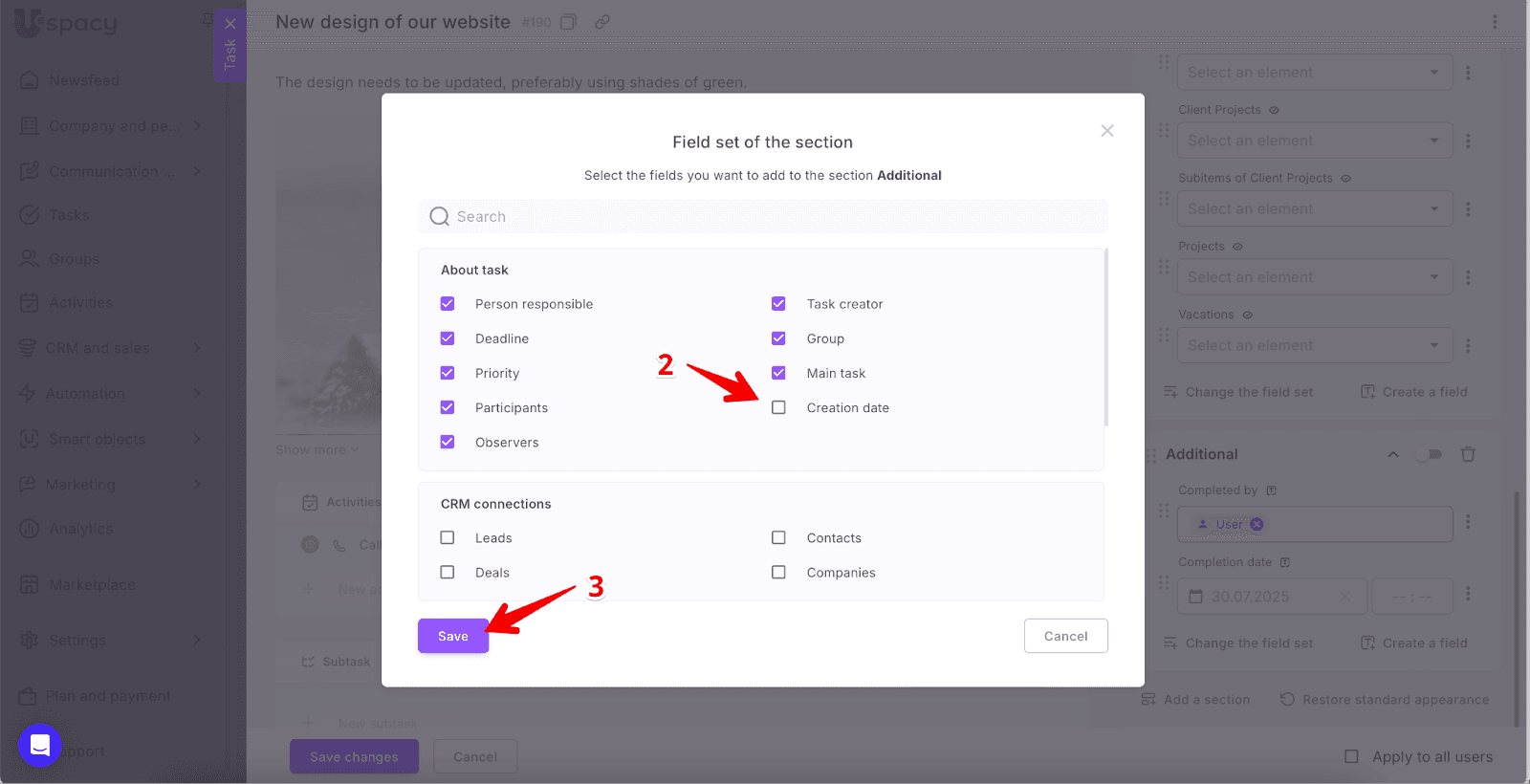Delete the Additional section with trash icon
The height and width of the screenshot is (784, 1530).
coord(1468,454)
